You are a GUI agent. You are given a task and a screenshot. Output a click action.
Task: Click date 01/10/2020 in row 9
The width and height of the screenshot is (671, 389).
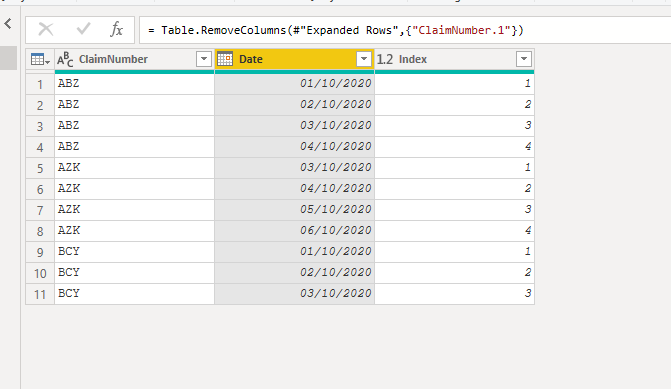(x=294, y=252)
